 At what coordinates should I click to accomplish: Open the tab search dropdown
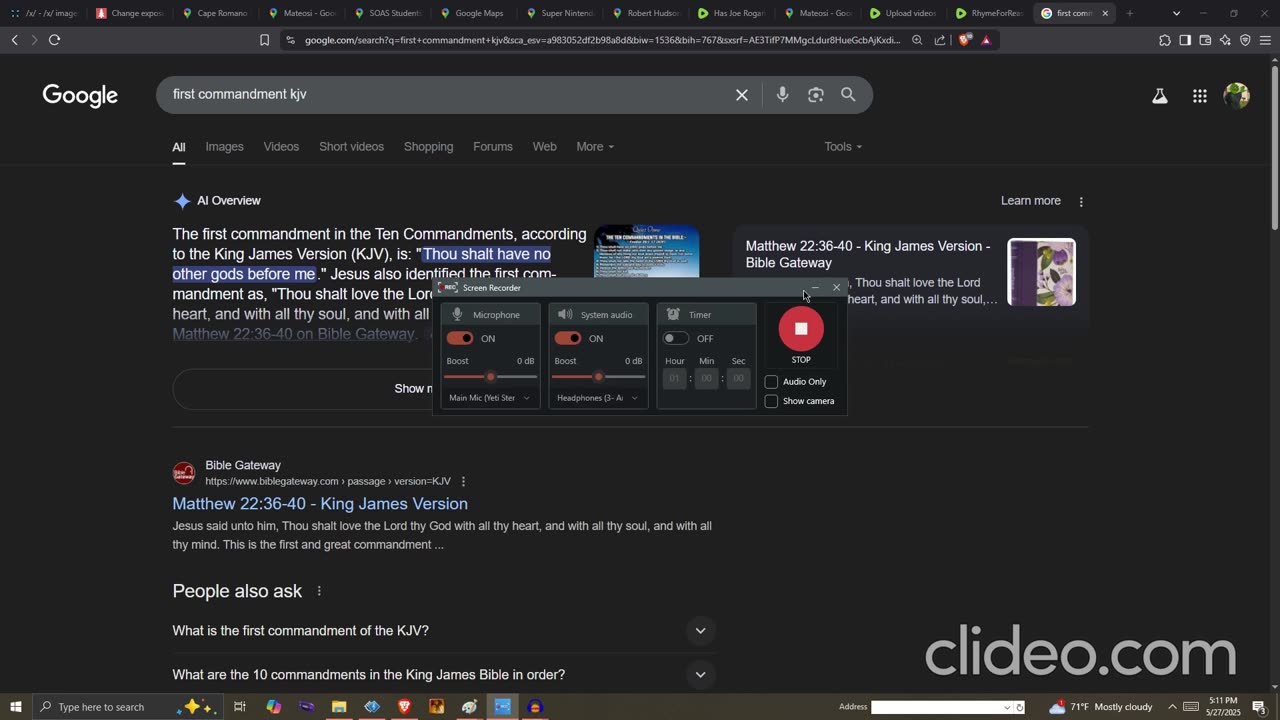pyautogui.click(x=1176, y=13)
